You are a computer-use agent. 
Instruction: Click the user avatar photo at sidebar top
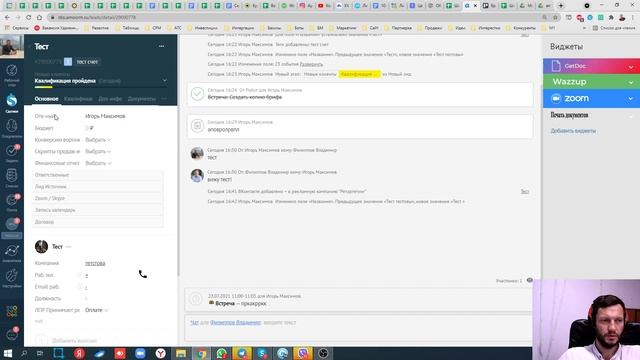point(12,46)
